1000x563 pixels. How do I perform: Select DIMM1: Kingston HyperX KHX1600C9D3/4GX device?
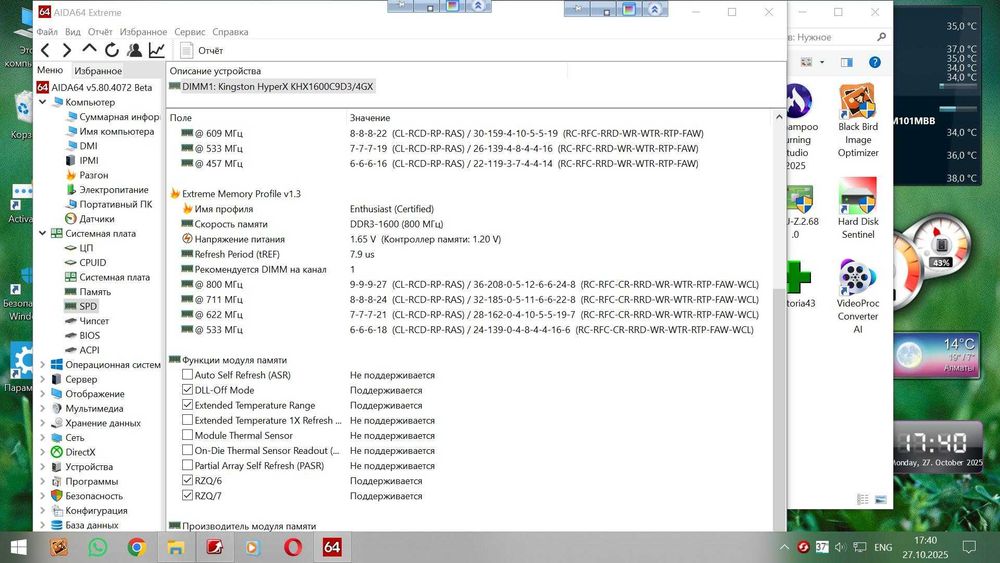(x=272, y=87)
